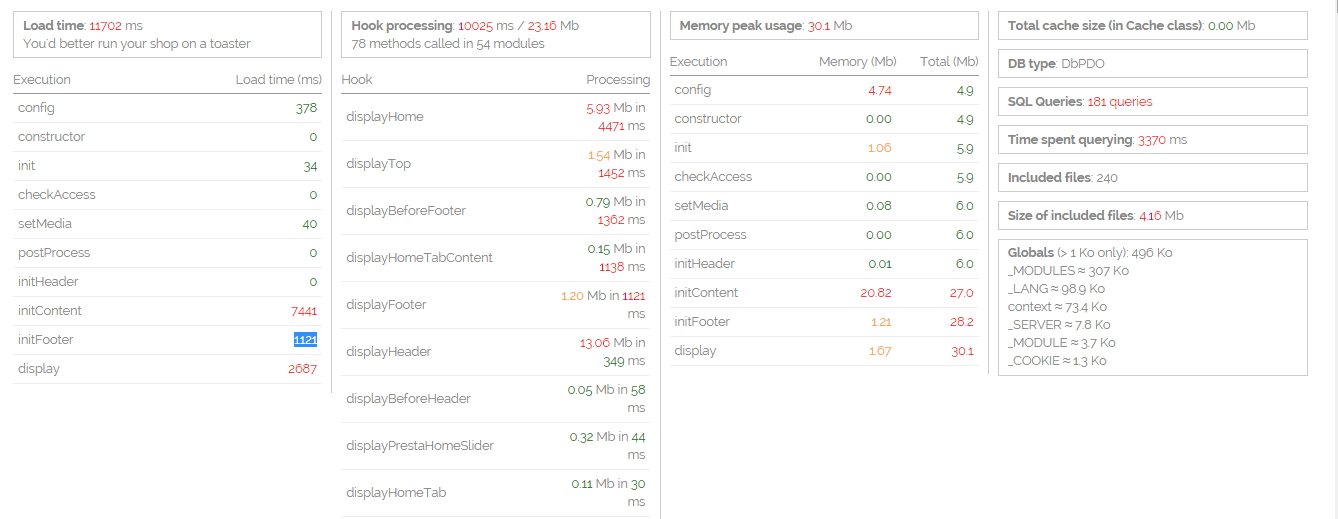
Task: Click the Size of included files box
Action: (1152, 216)
